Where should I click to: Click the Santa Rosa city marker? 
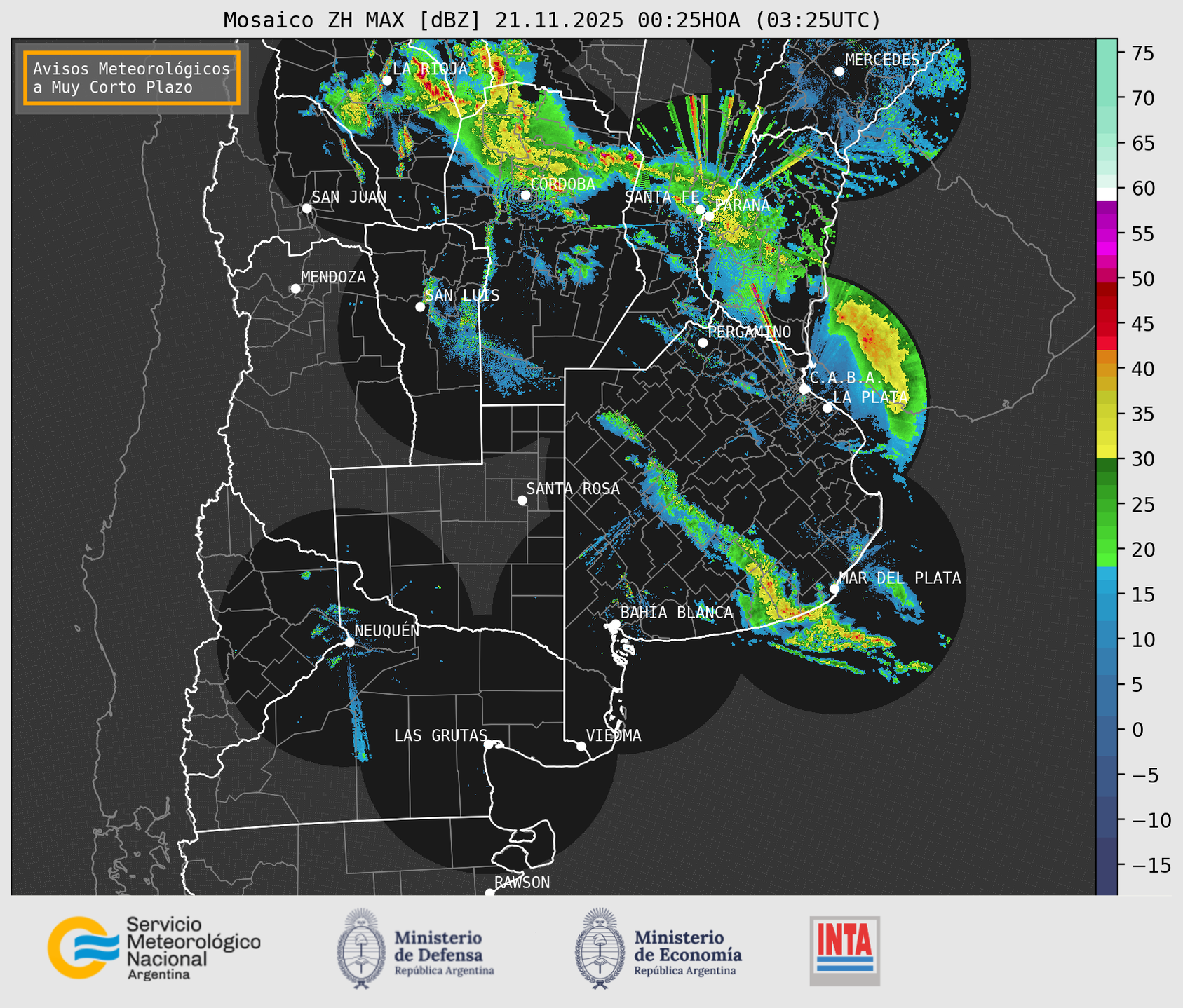click(x=522, y=500)
